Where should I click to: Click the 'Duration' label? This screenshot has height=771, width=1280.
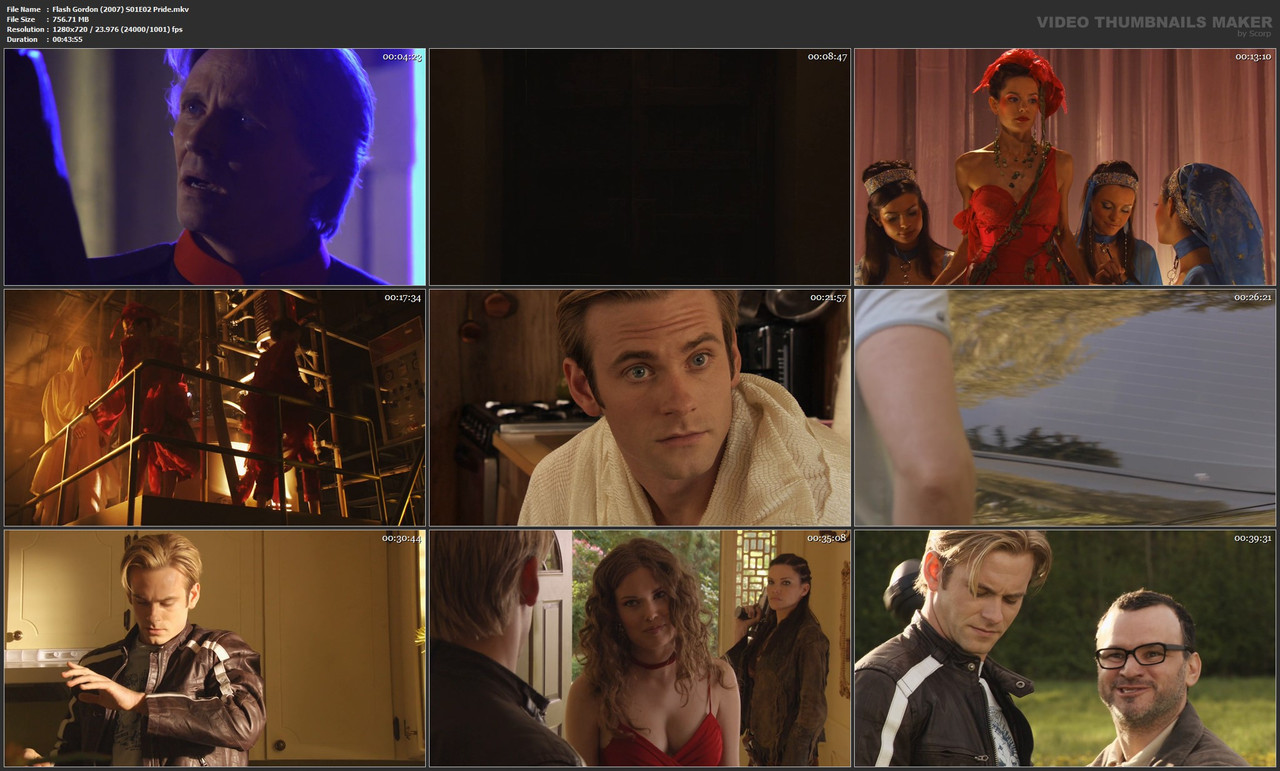22,39
